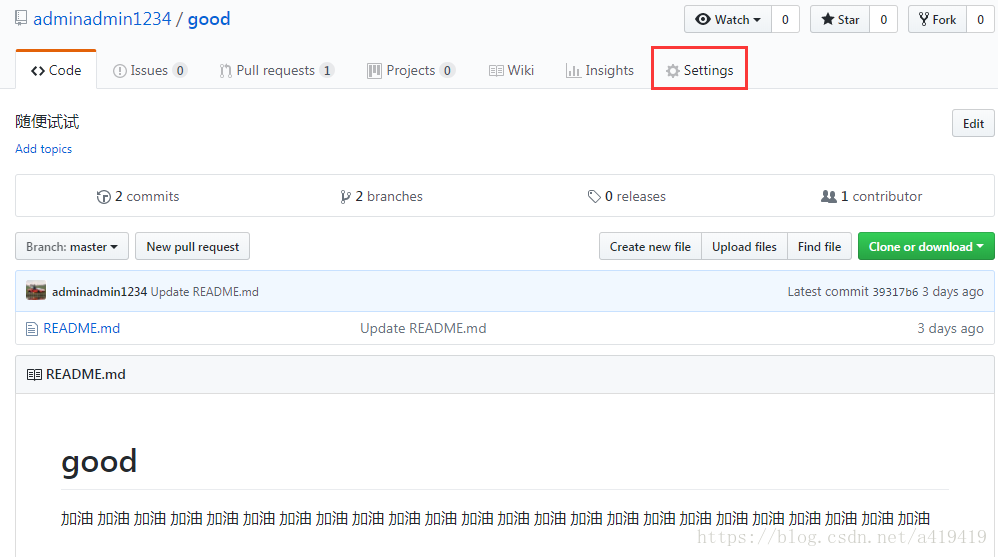998x557 pixels.
Task: Click the adminadmin1234 avatar thumbnail
Action: pos(36,291)
